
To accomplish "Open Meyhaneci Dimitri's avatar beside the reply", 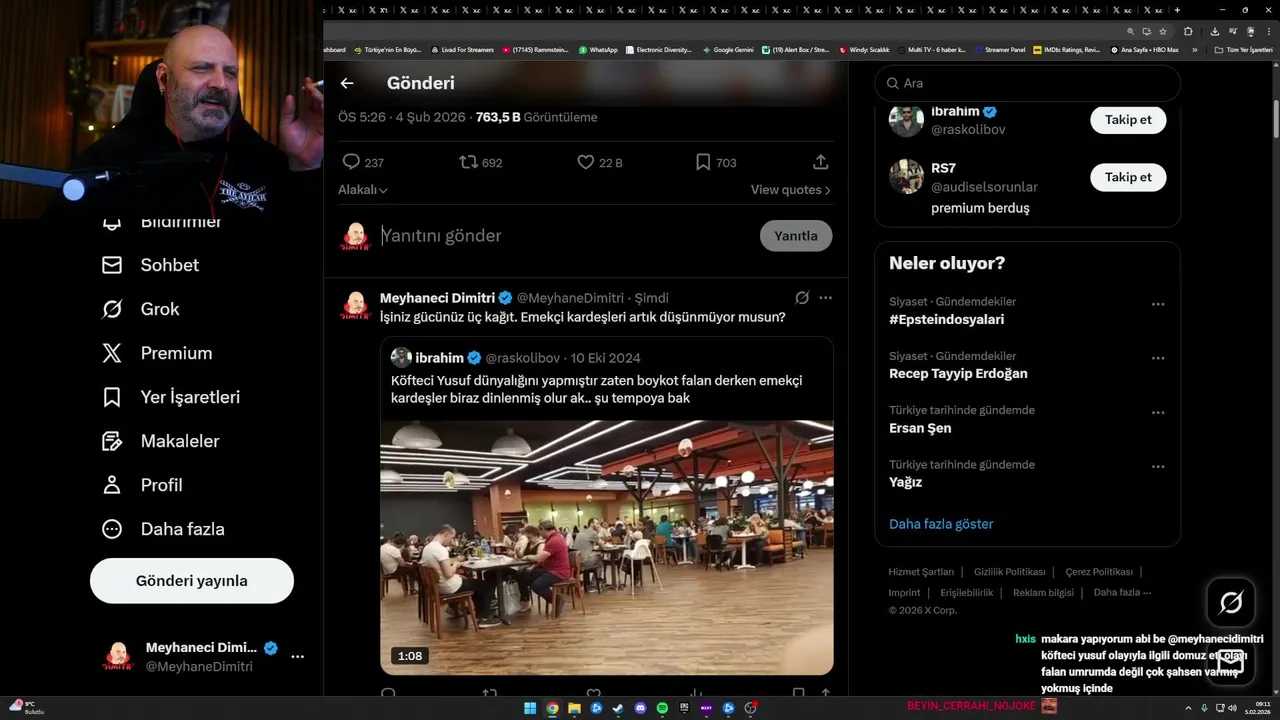I will tap(355, 304).
